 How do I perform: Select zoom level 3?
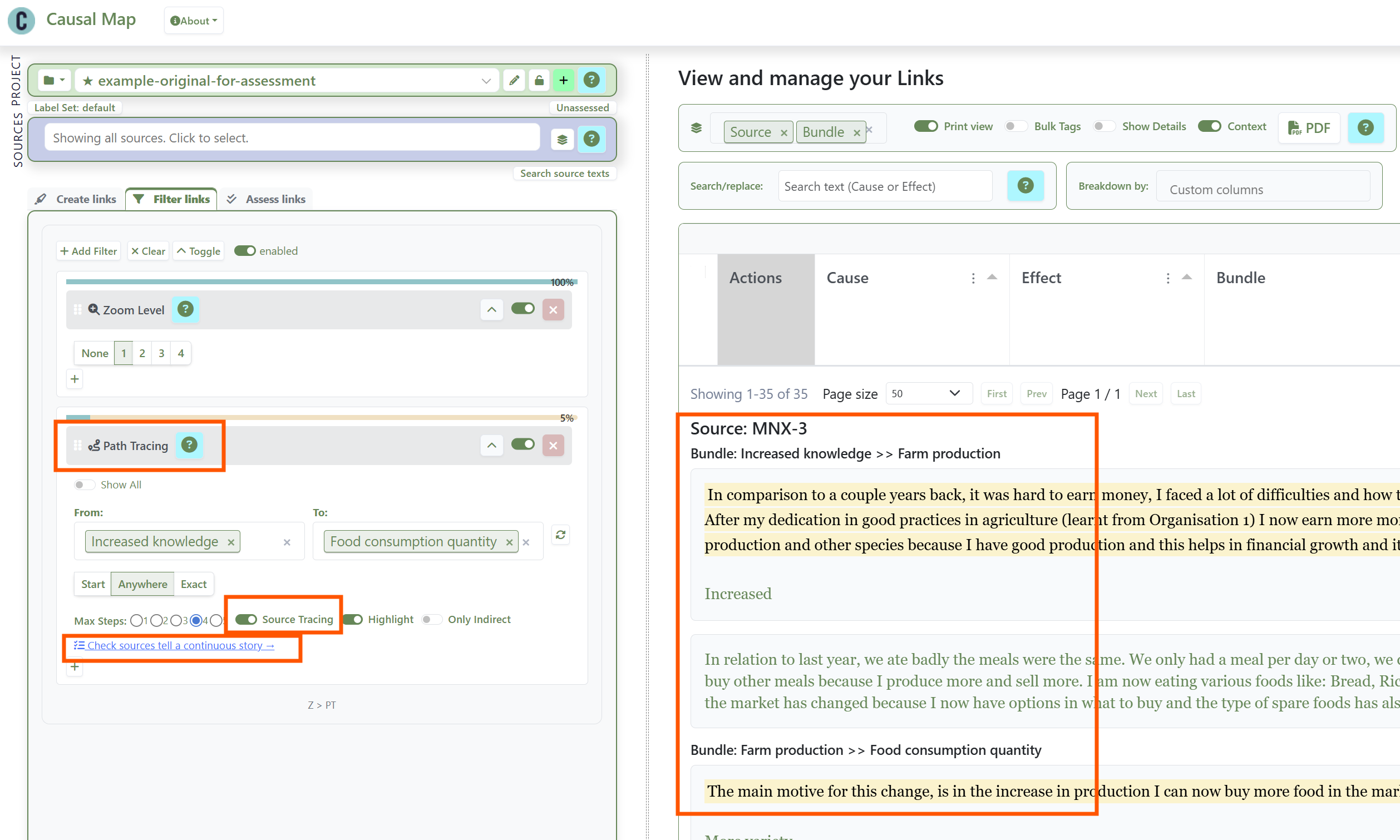click(161, 353)
